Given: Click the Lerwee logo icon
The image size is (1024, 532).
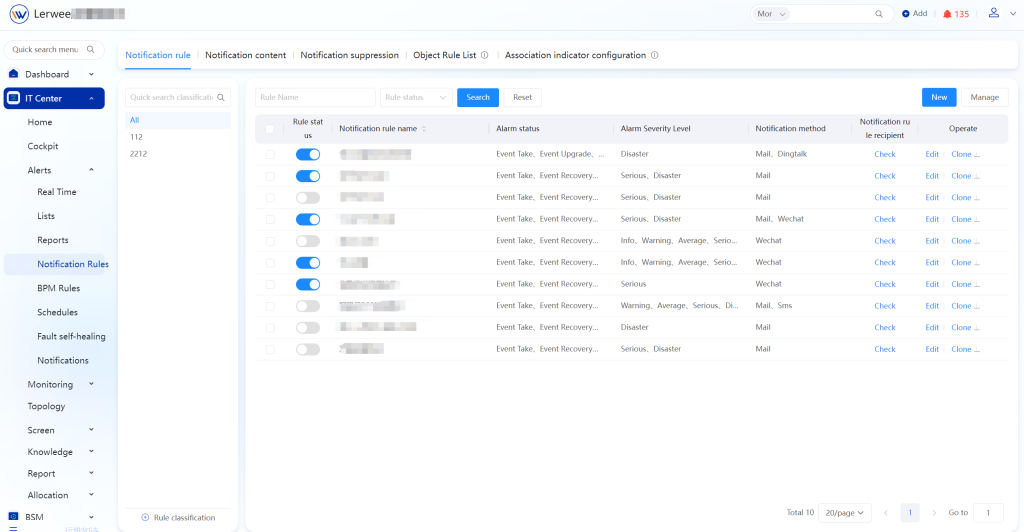Looking at the screenshot, I should click(x=19, y=14).
